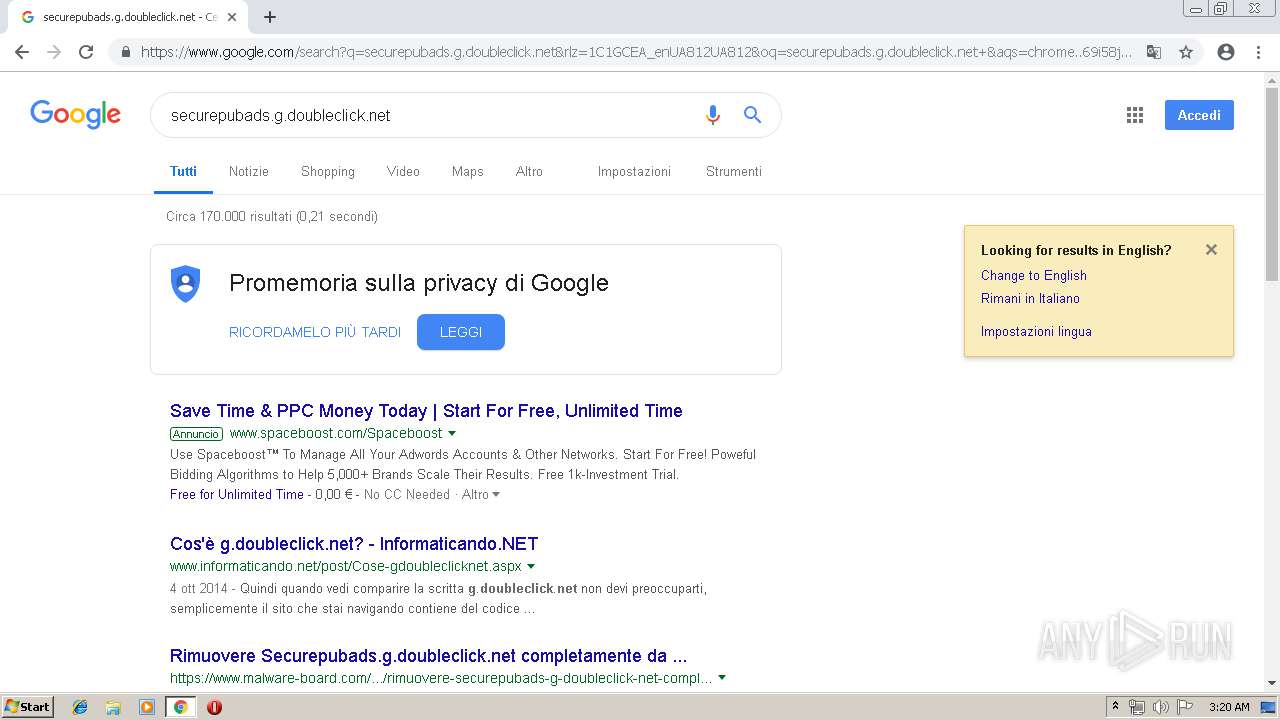Expand the Altro ad sitelinks arrow

(496, 495)
